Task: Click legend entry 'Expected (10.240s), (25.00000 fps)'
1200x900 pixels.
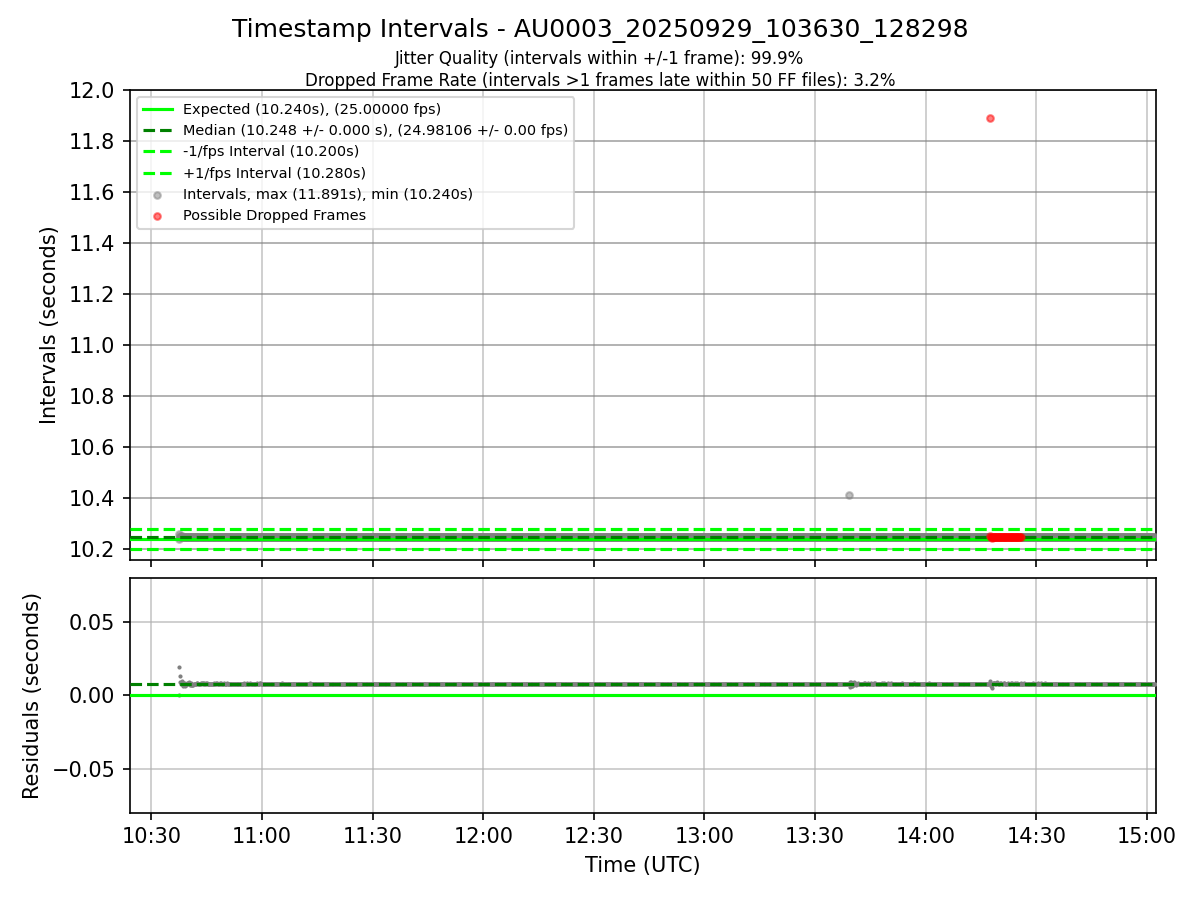Action: point(312,109)
